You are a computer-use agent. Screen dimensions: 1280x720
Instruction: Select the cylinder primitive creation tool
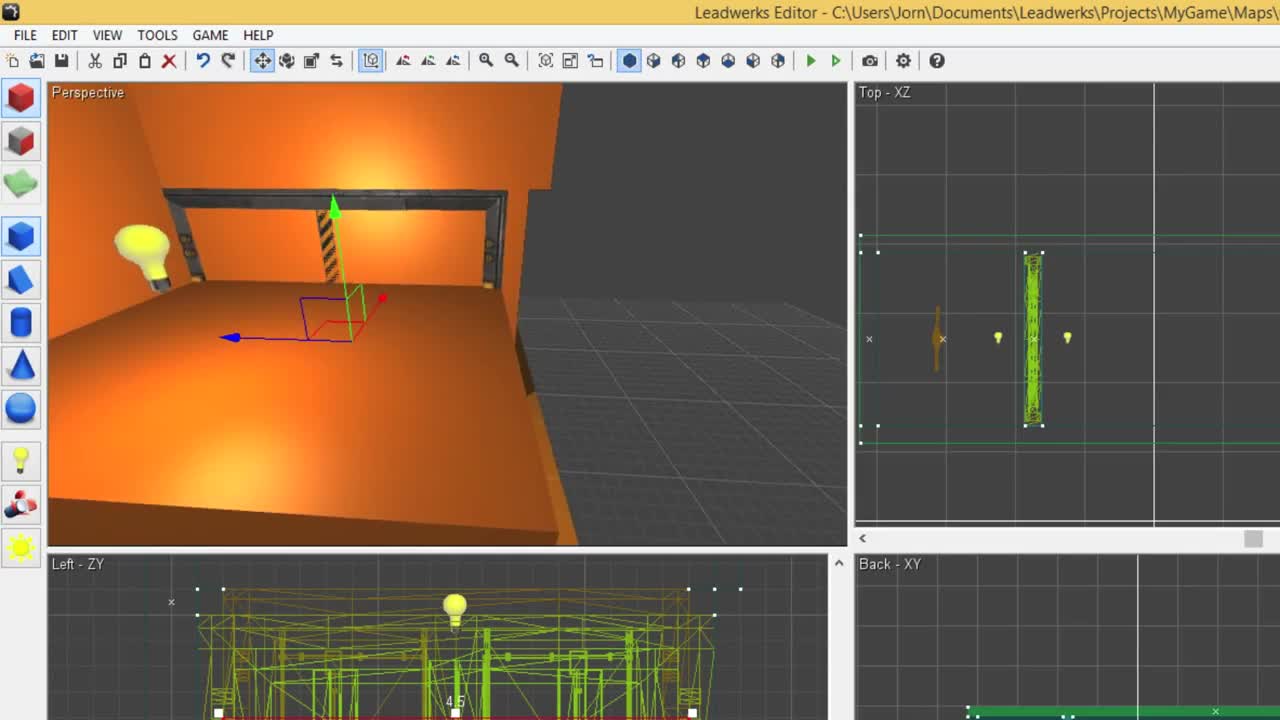pos(21,321)
